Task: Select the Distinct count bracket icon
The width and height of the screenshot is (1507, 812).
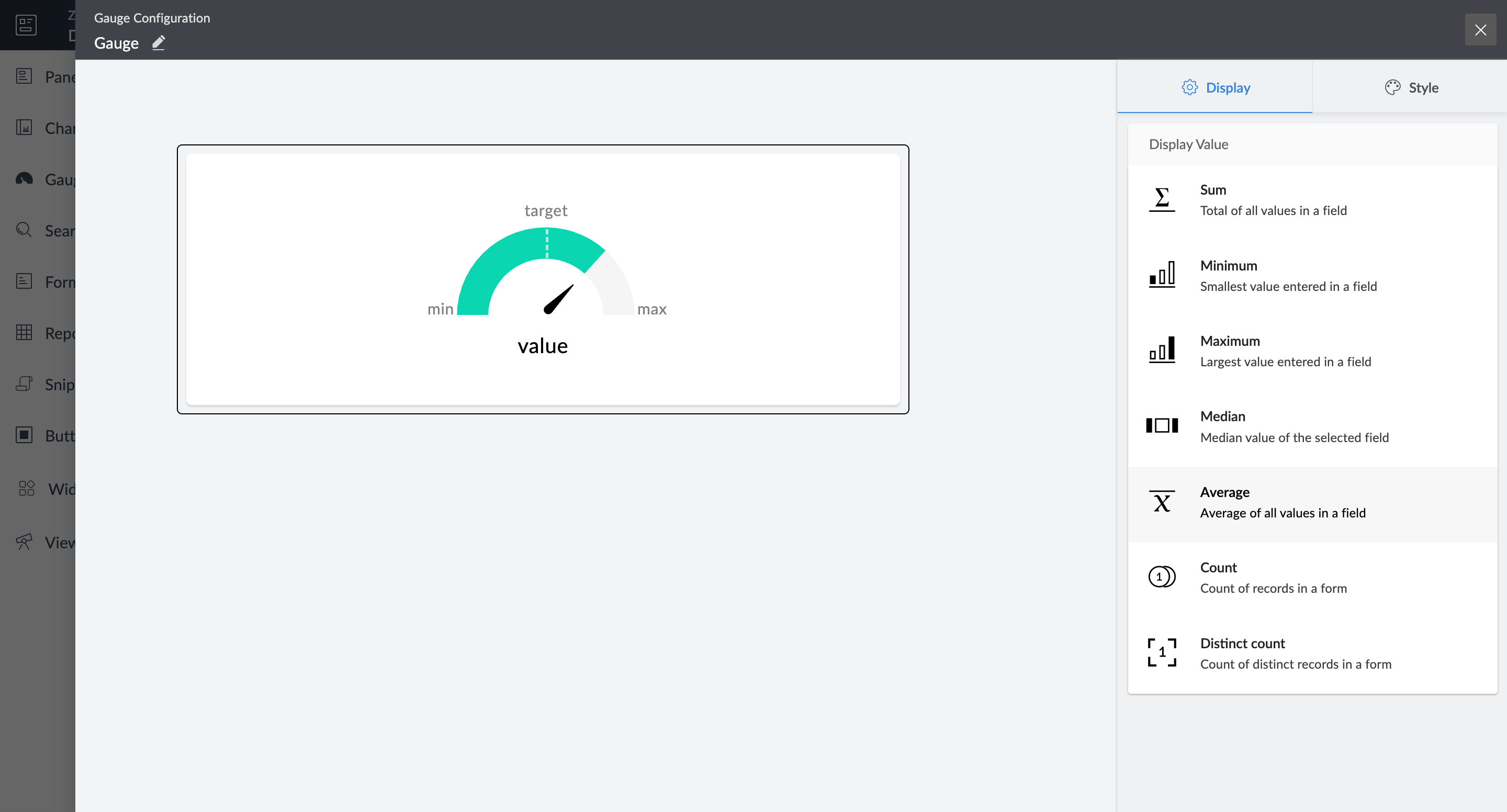Action: 1162,653
